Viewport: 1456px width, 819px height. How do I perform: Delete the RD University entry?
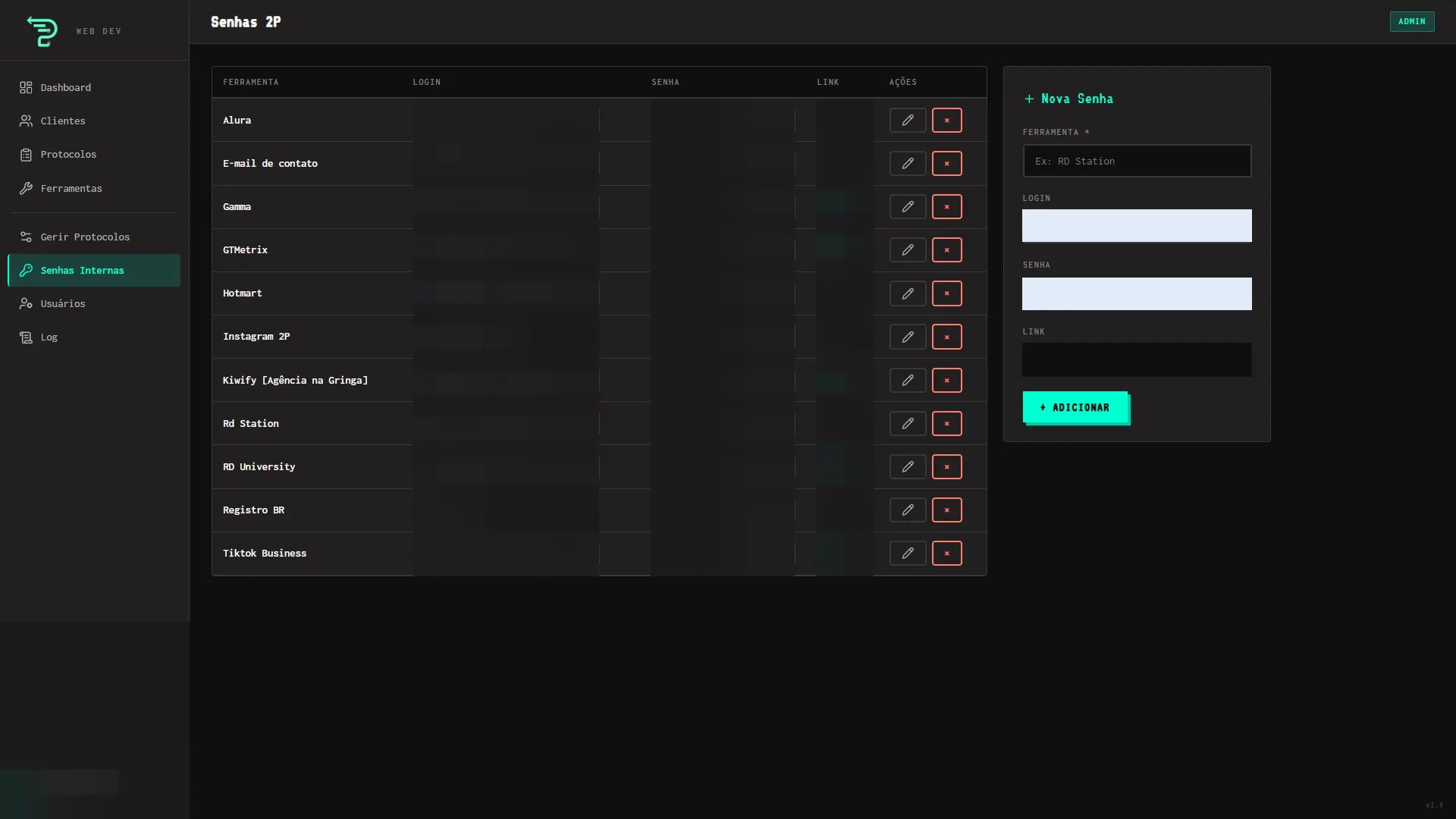click(946, 466)
